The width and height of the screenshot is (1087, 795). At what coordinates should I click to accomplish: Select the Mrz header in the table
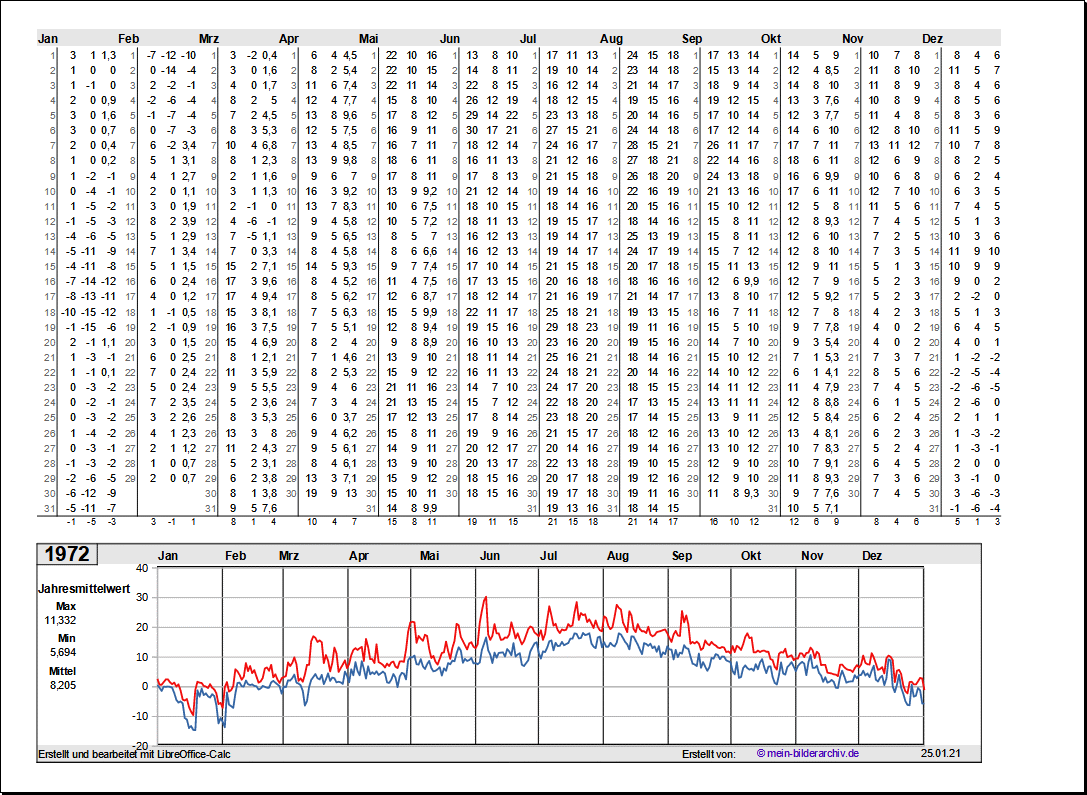point(209,39)
